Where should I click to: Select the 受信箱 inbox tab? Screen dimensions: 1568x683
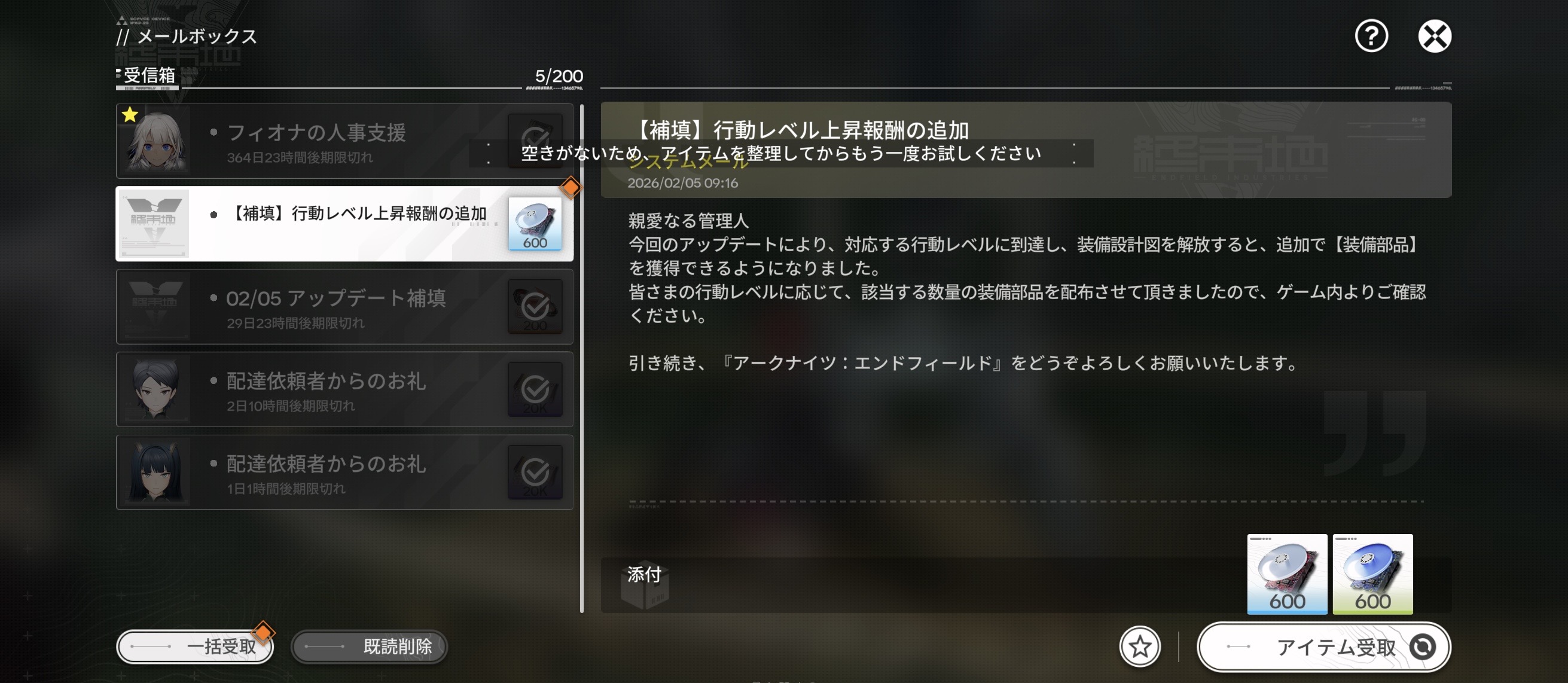(x=148, y=75)
